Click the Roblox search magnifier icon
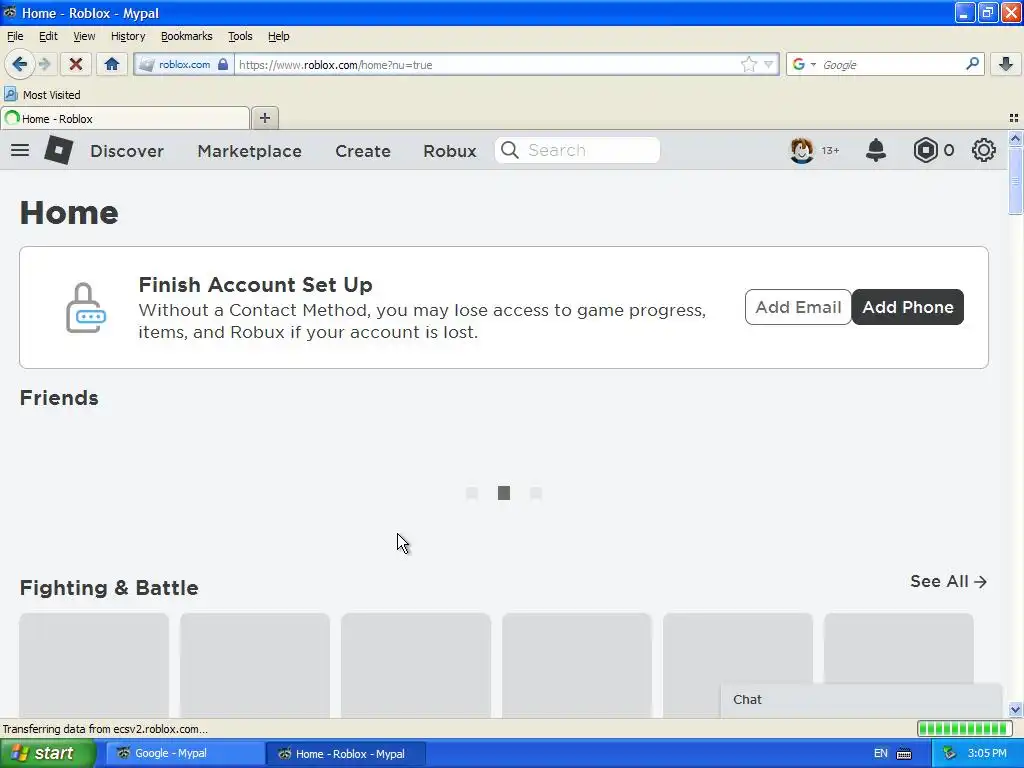1024x768 pixels. click(x=510, y=150)
